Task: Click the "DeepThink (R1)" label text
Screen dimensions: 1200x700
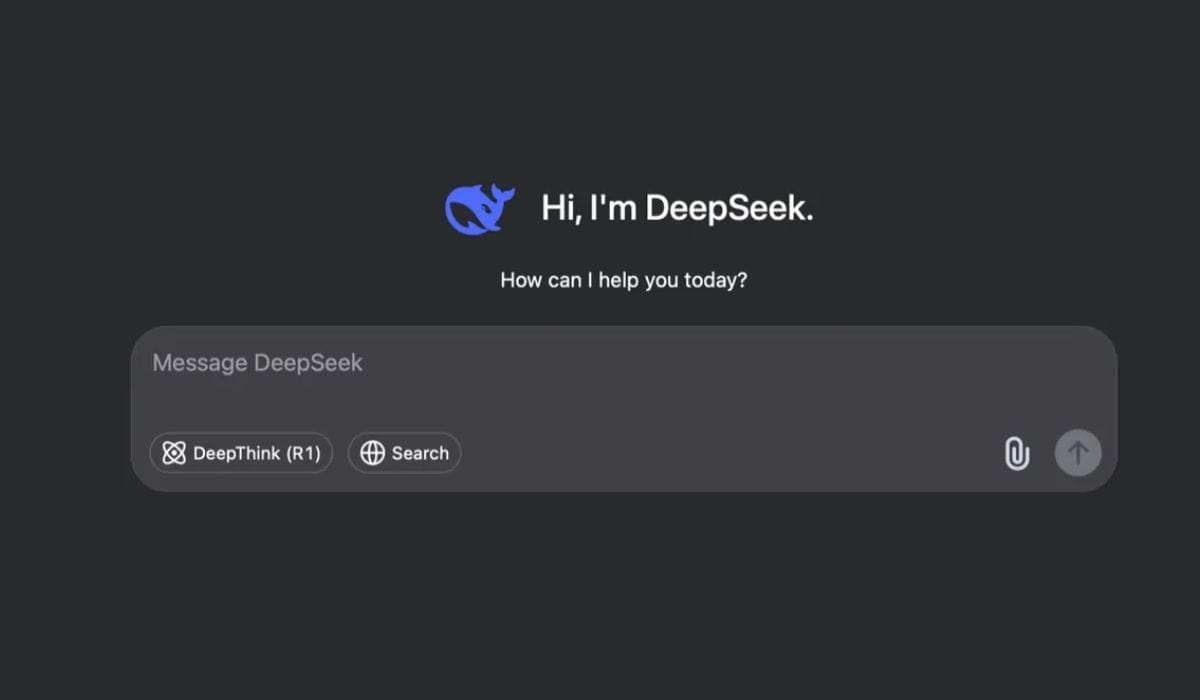Action: pos(257,453)
